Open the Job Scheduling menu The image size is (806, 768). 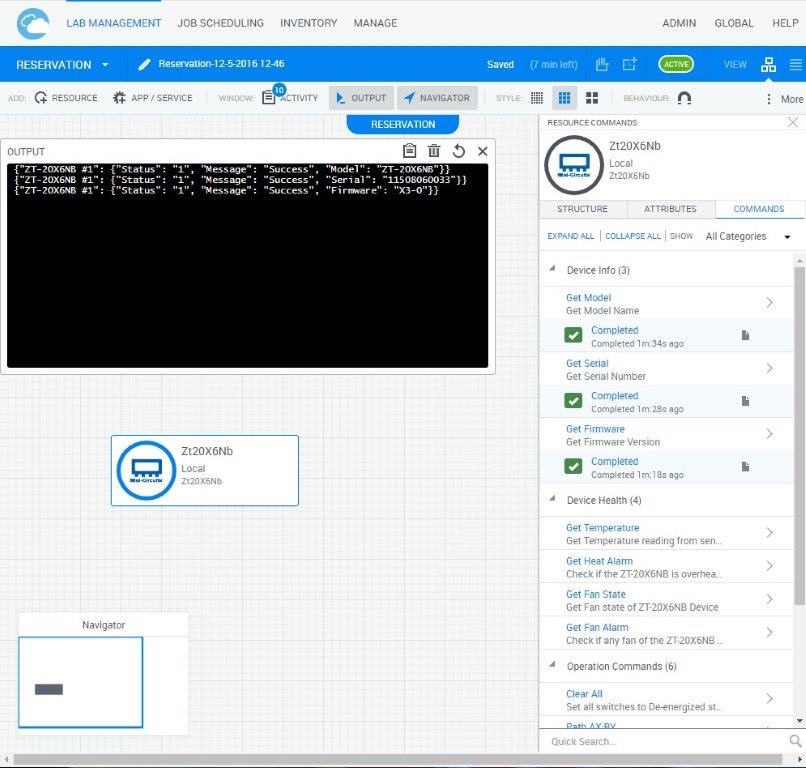click(x=220, y=23)
